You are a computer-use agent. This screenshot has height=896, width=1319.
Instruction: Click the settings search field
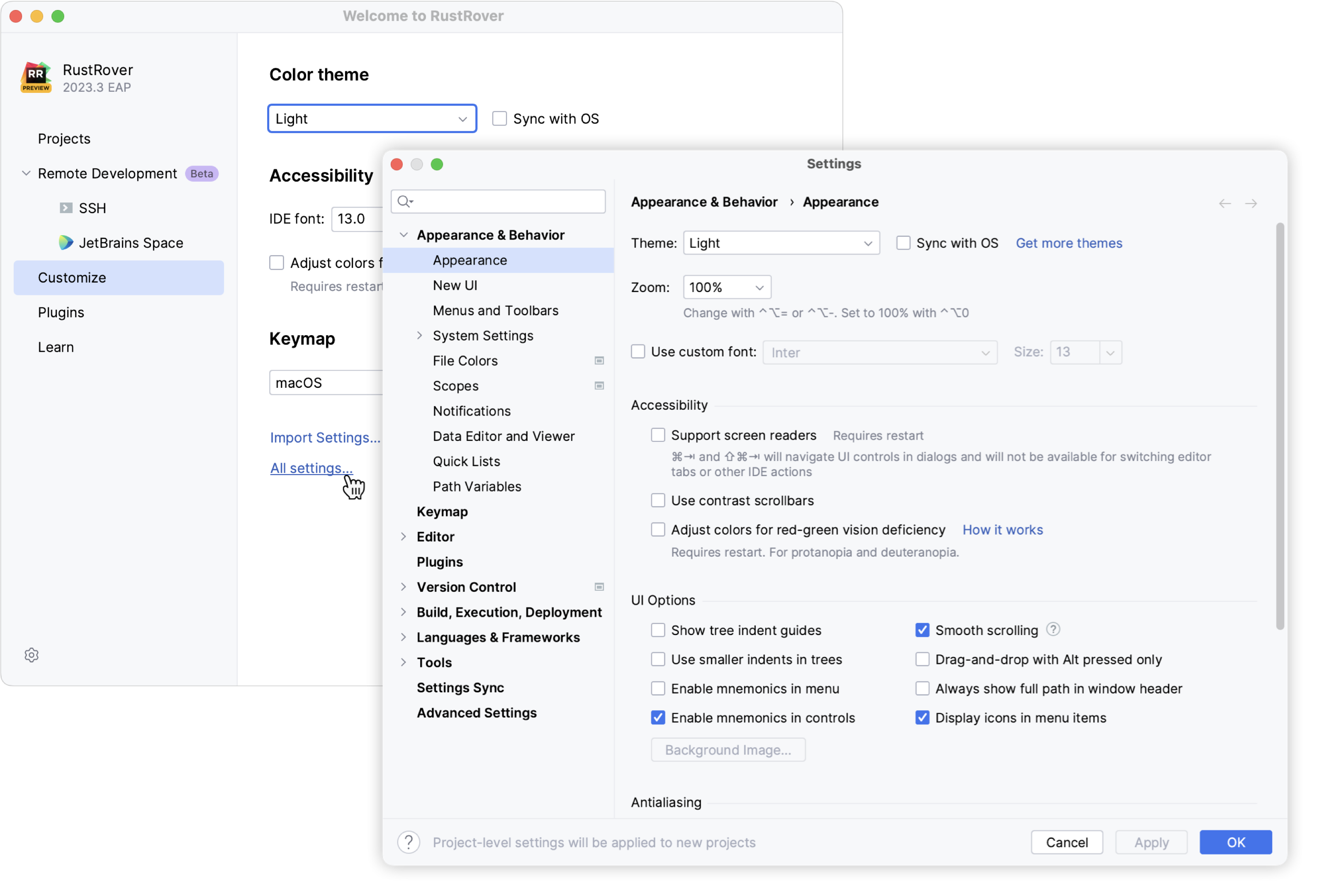point(498,202)
